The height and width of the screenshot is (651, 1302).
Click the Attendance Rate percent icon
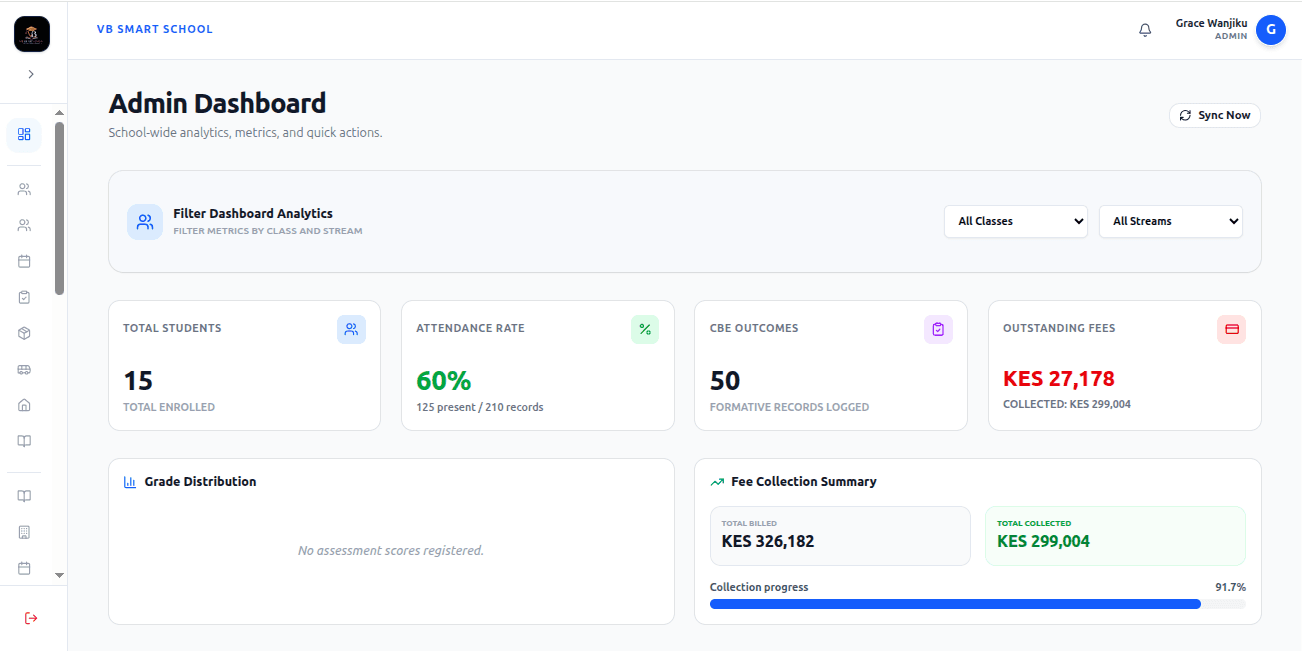(645, 329)
